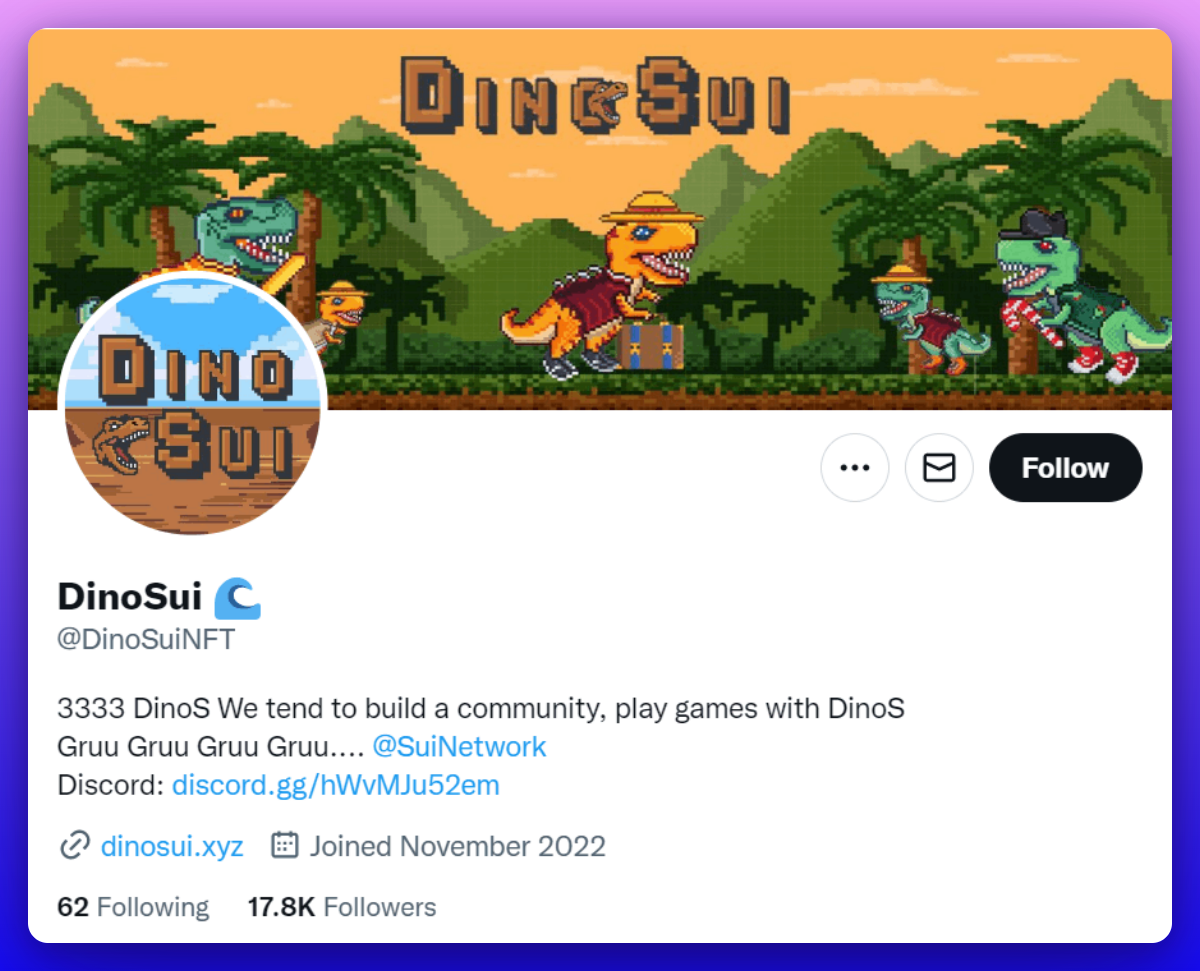Select the @DinoSuiNFT handle text

(x=146, y=639)
